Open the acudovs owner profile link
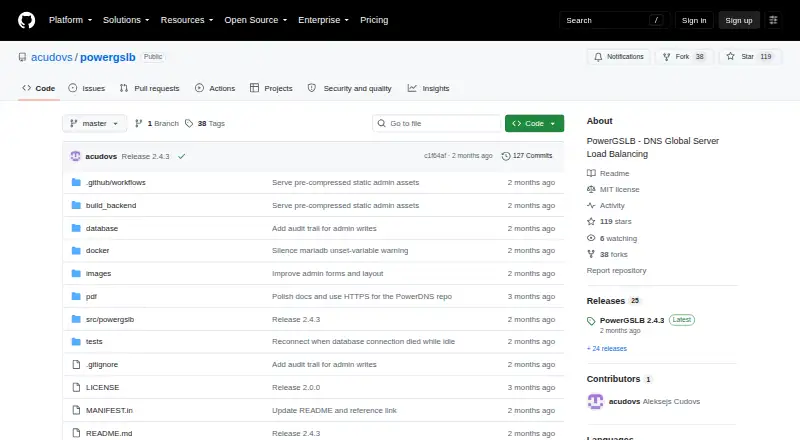The image size is (800, 440). (52, 57)
